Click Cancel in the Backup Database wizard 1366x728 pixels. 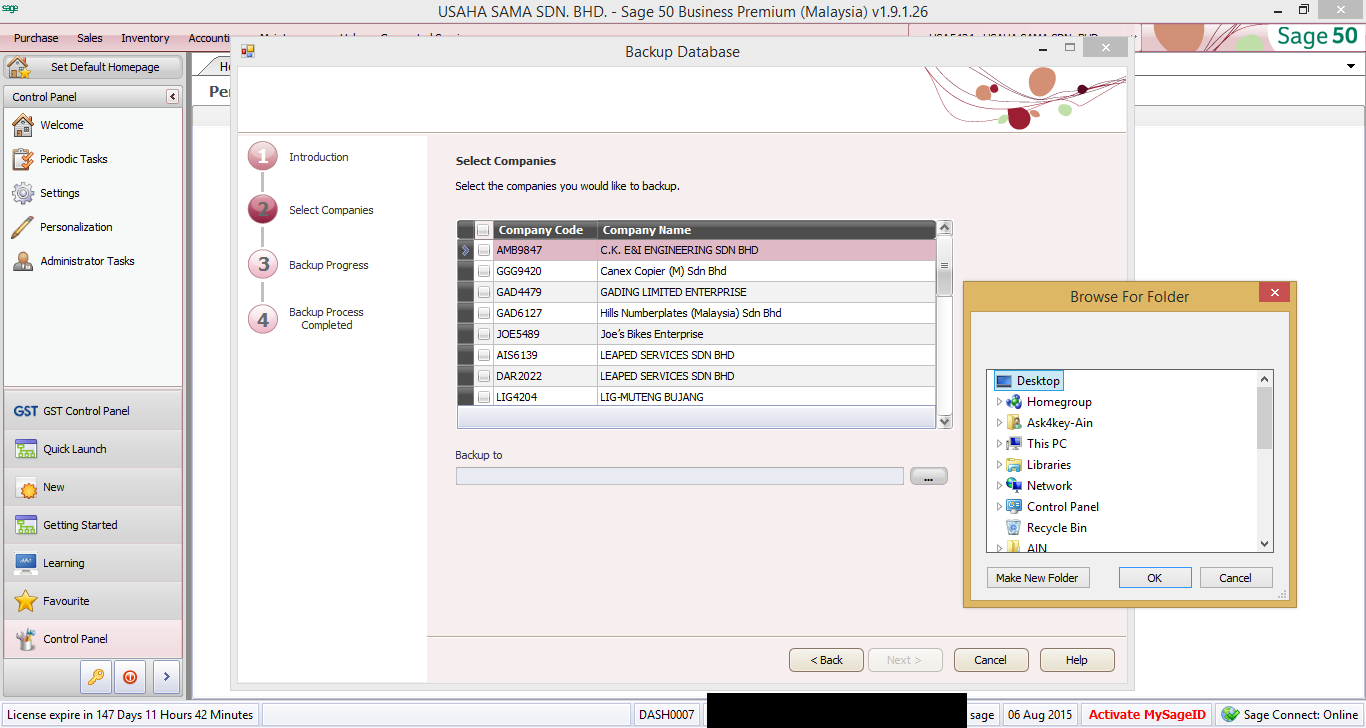pyautogui.click(x=990, y=660)
